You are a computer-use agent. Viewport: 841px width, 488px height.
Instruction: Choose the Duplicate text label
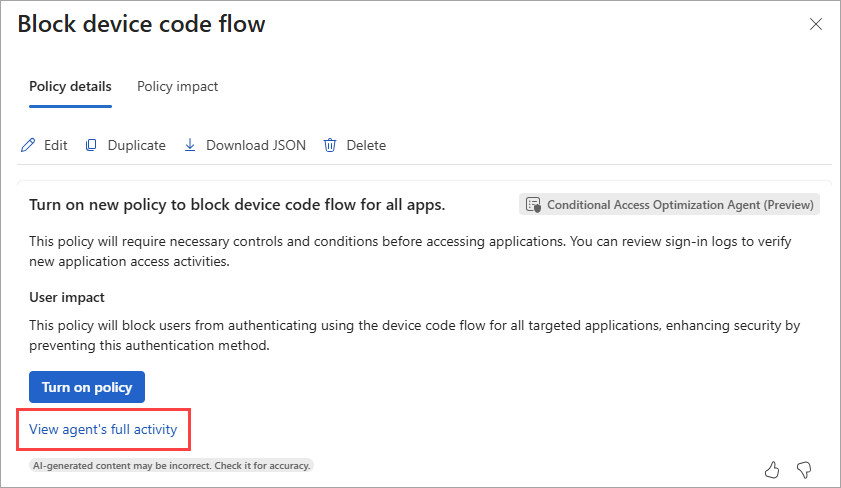[x=137, y=145]
